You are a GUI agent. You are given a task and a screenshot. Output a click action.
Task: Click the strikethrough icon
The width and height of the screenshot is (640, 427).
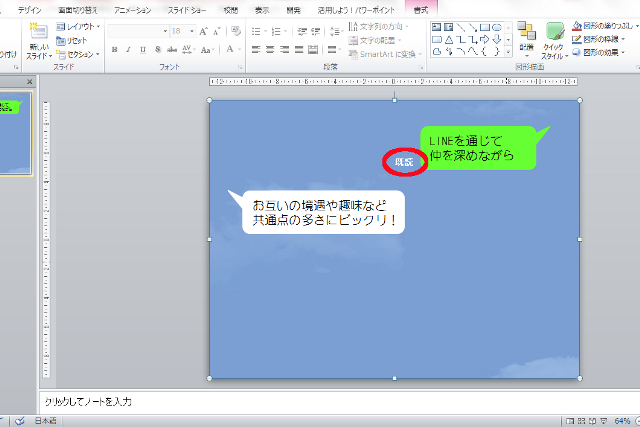(171, 48)
